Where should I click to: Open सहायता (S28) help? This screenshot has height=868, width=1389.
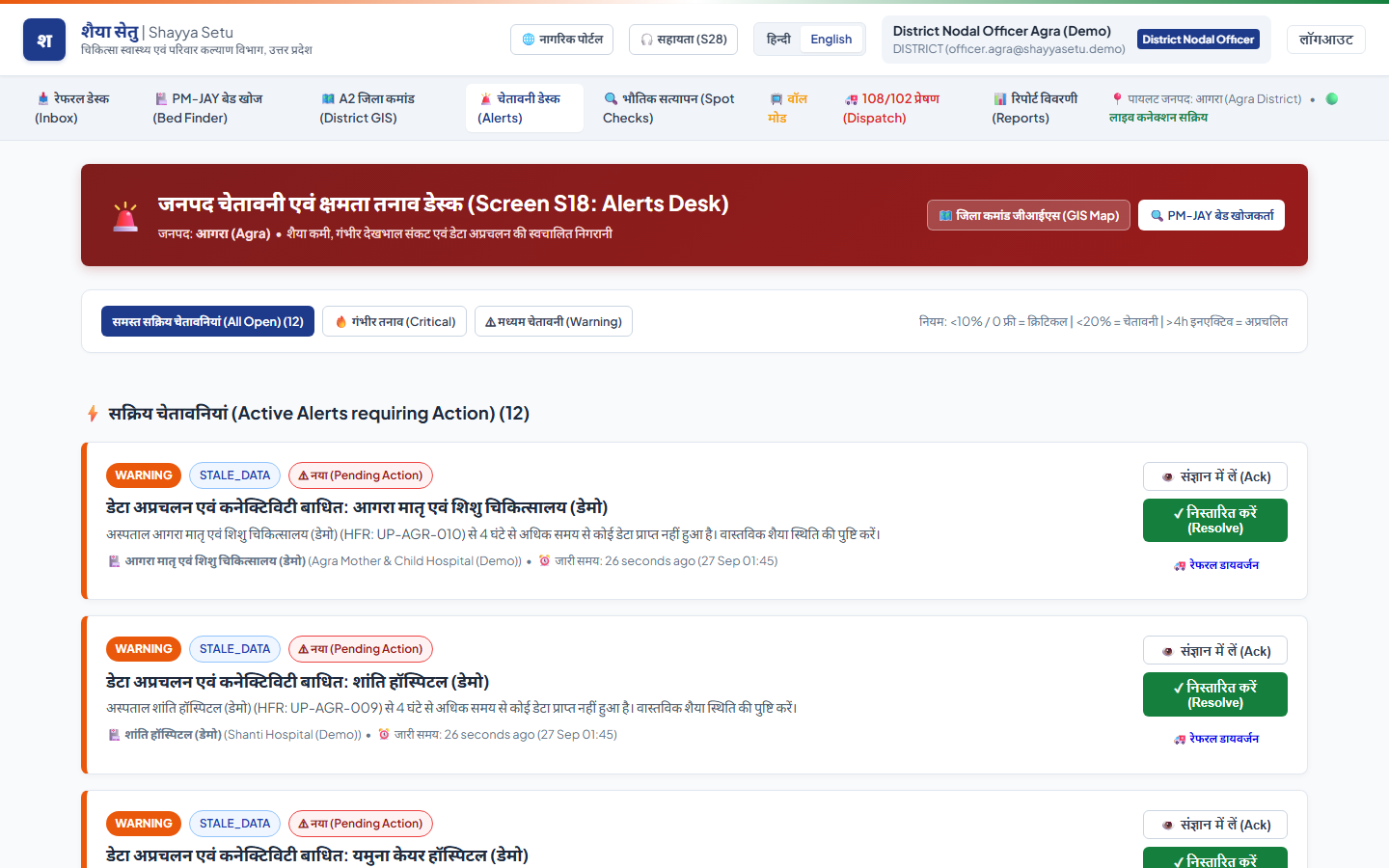pos(684,40)
